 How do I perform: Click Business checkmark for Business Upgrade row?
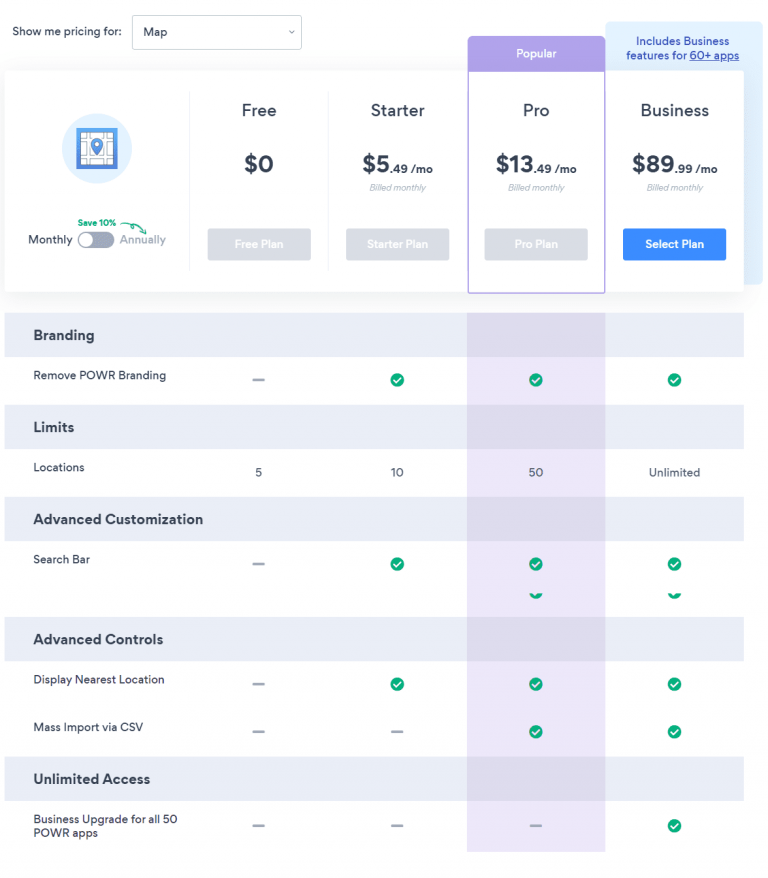(674, 826)
